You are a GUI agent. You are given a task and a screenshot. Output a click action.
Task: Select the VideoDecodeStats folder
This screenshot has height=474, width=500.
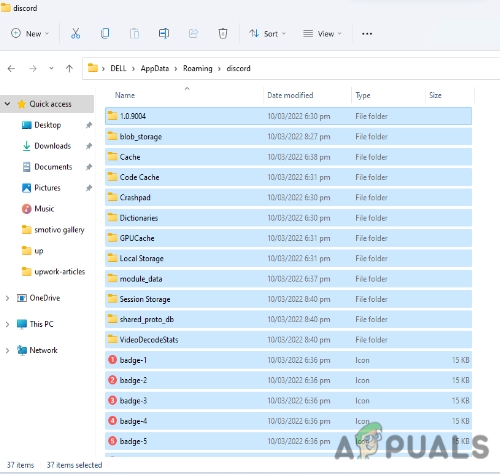coord(288,340)
